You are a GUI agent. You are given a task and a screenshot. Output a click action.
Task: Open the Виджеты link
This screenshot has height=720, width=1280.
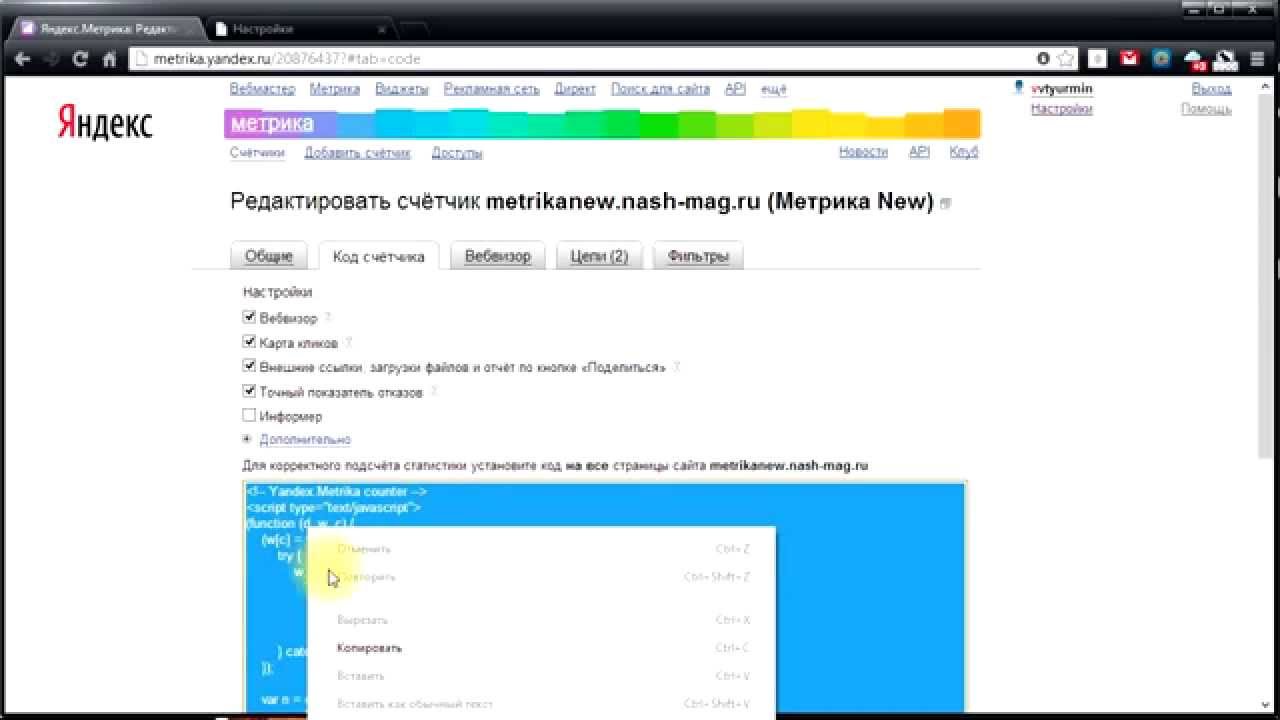click(x=401, y=89)
